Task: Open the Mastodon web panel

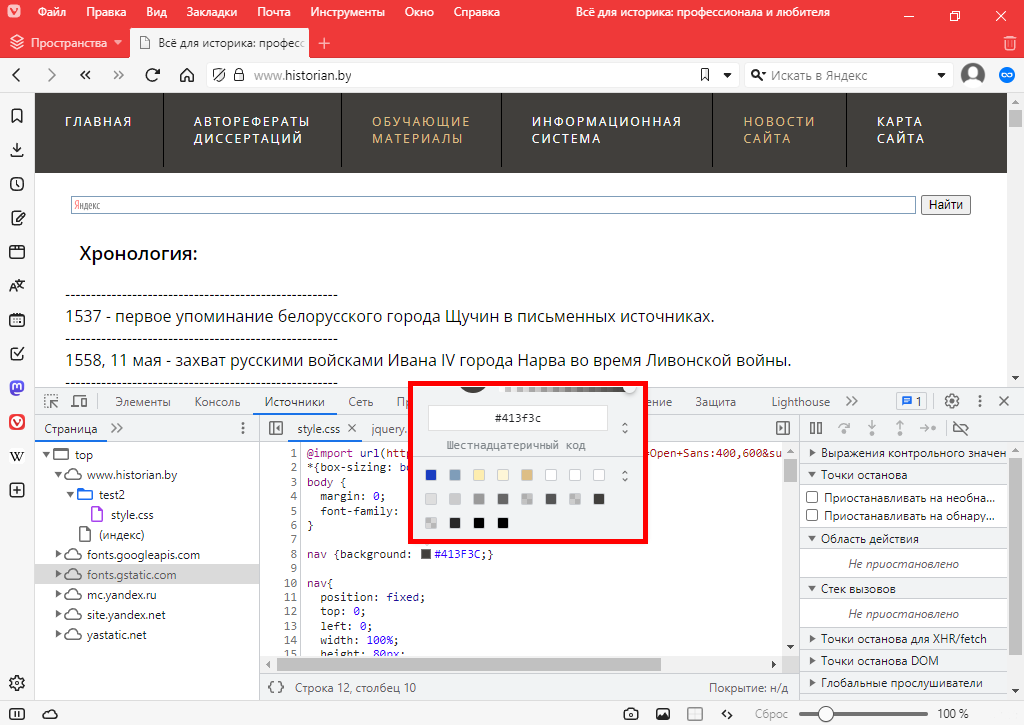Action: click(17, 388)
